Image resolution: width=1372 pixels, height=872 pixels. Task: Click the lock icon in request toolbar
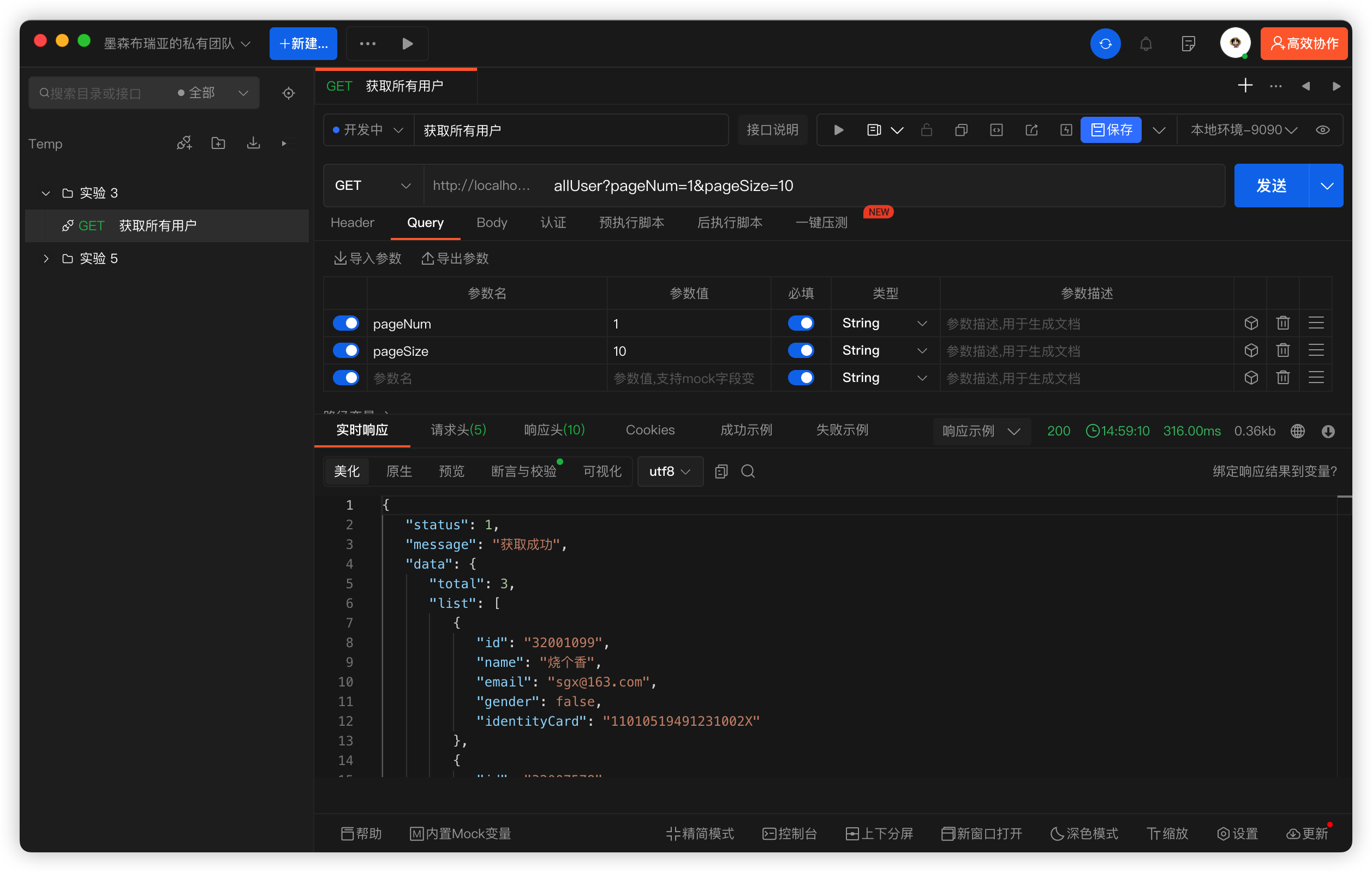click(x=927, y=130)
